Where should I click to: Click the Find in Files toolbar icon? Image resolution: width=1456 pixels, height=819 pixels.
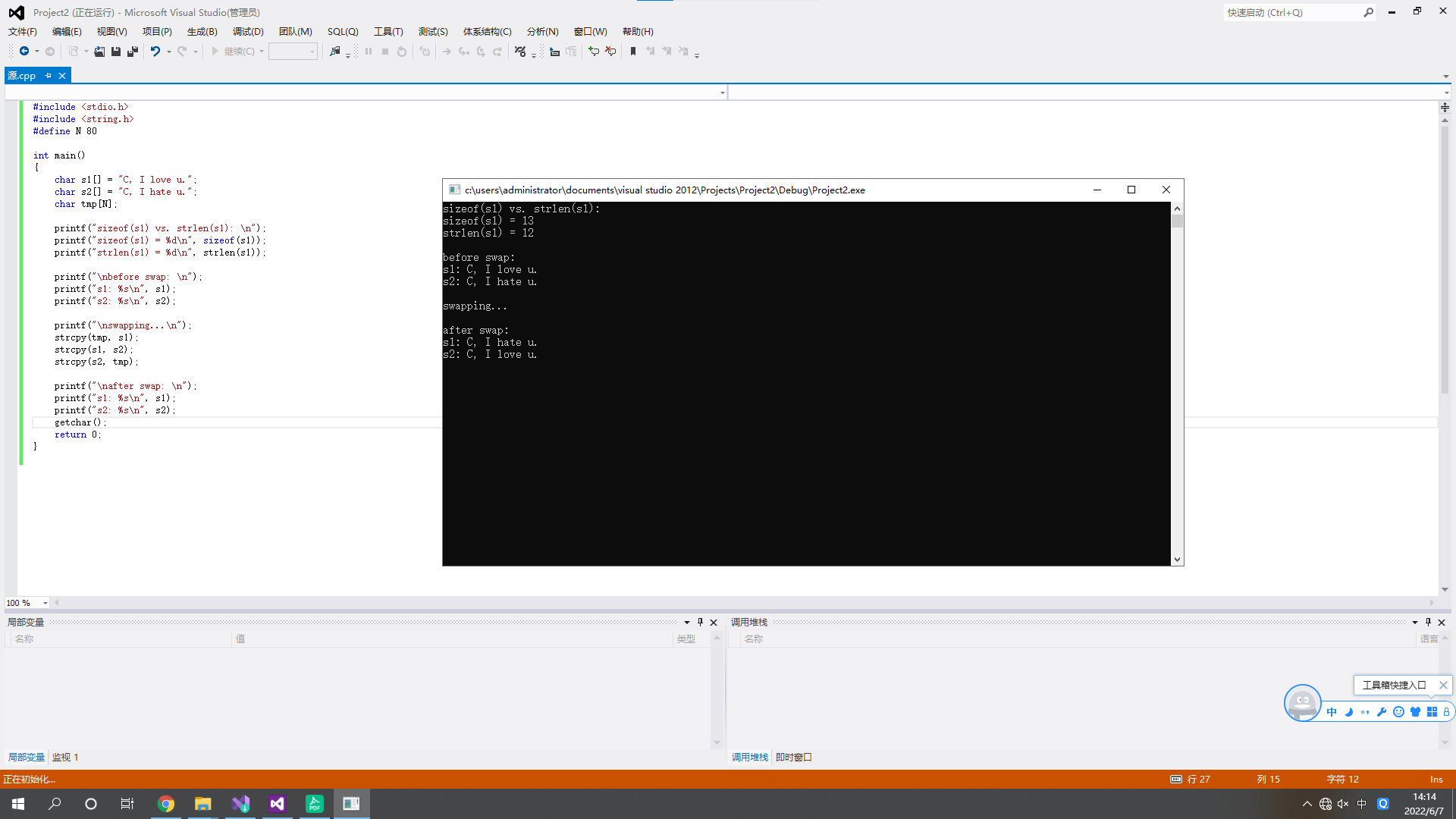coord(334,52)
